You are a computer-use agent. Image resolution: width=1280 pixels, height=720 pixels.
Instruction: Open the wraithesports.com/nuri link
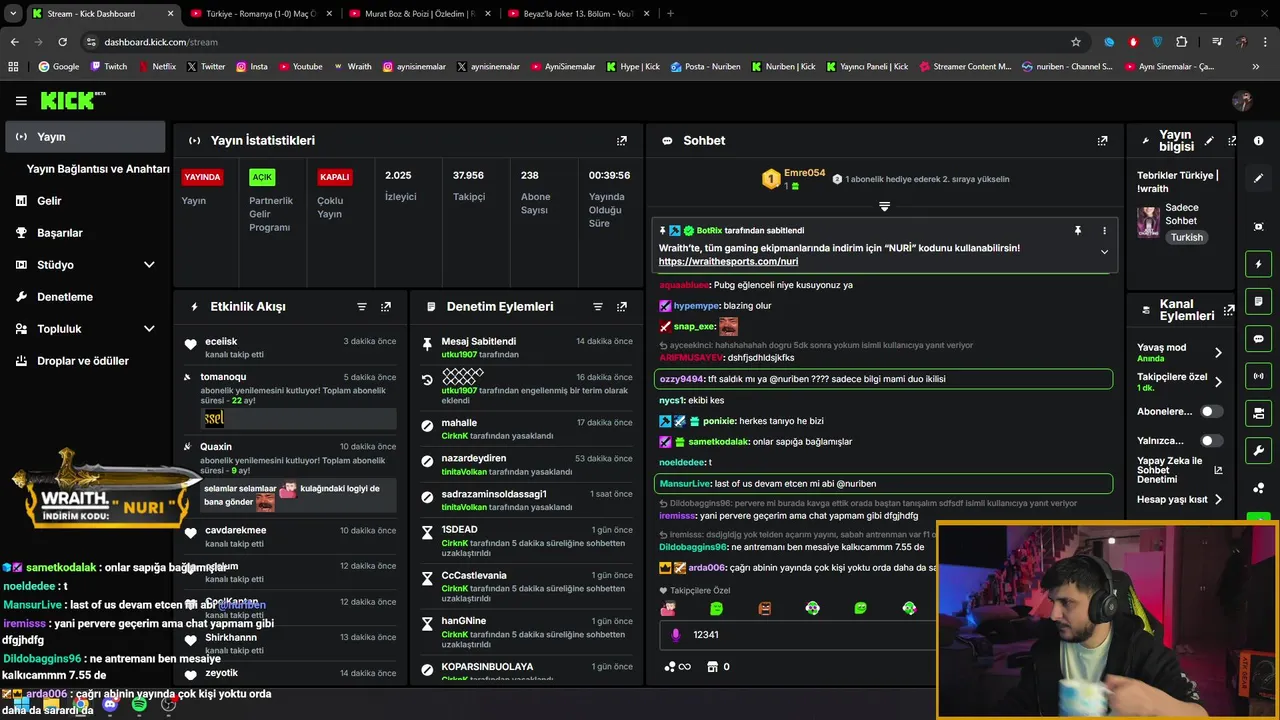[x=728, y=262]
